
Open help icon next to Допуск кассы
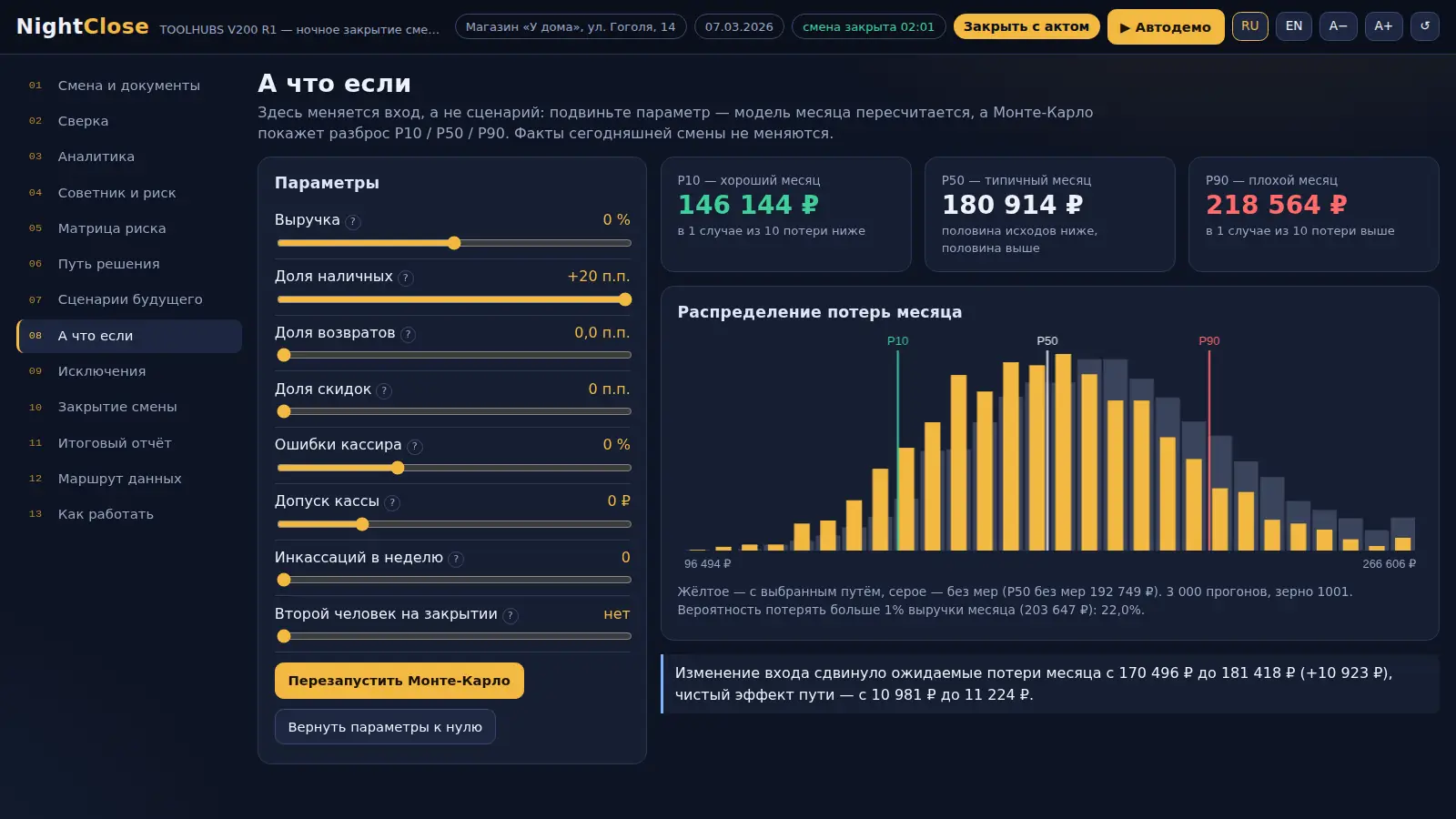point(392,502)
